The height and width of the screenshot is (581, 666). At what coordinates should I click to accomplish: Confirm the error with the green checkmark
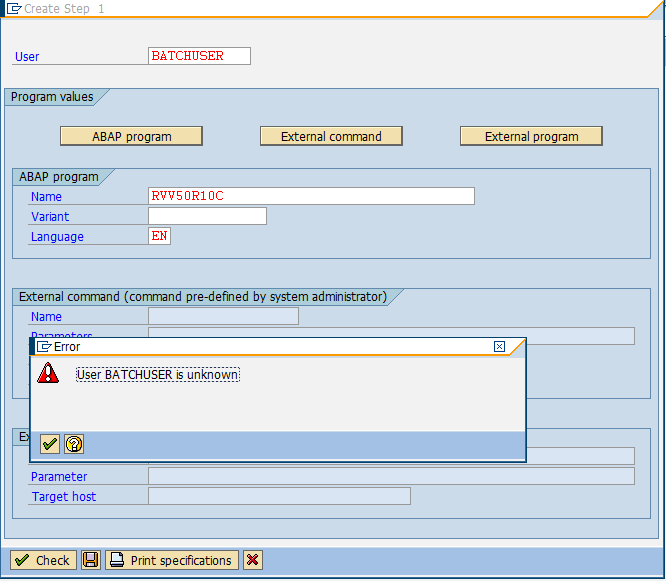point(50,444)
